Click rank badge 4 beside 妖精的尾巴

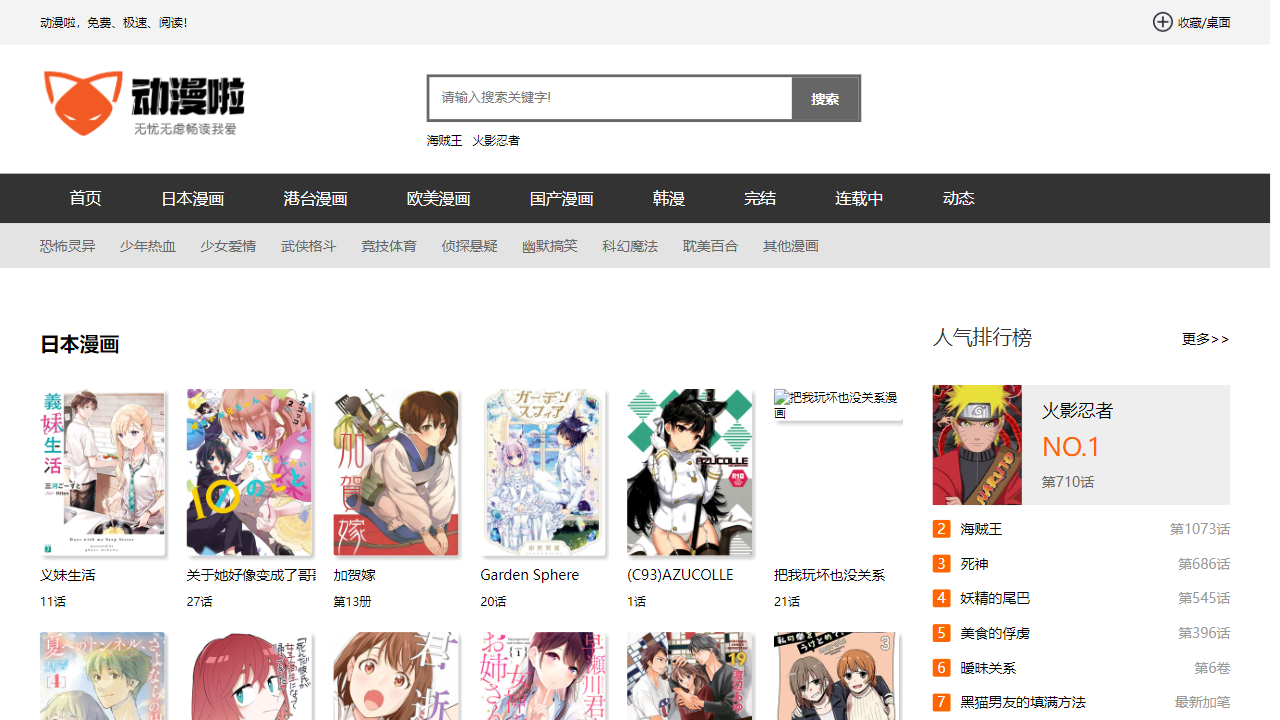(x=941, y=598)
